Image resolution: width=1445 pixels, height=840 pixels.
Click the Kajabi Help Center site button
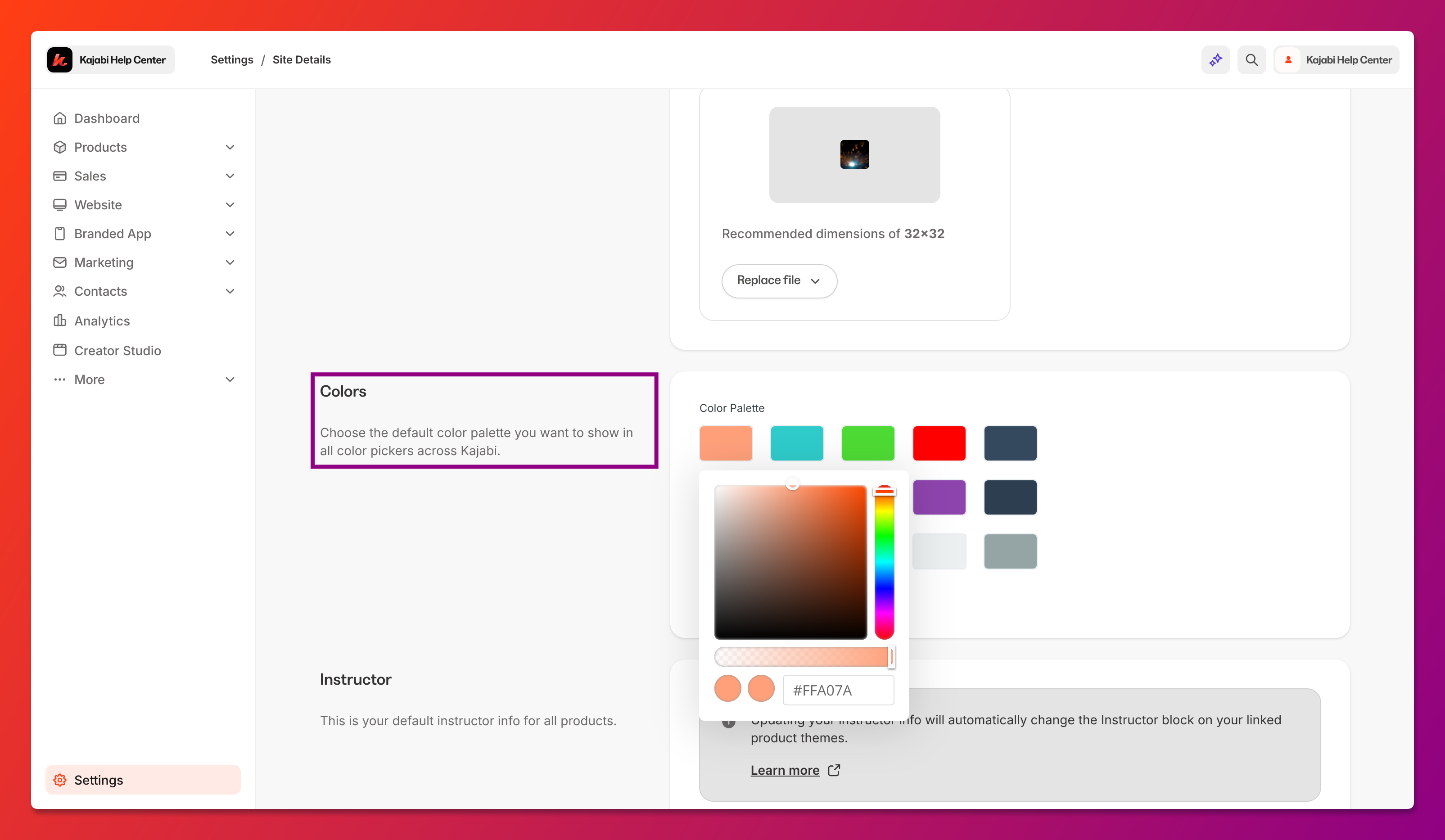point(111,59)
